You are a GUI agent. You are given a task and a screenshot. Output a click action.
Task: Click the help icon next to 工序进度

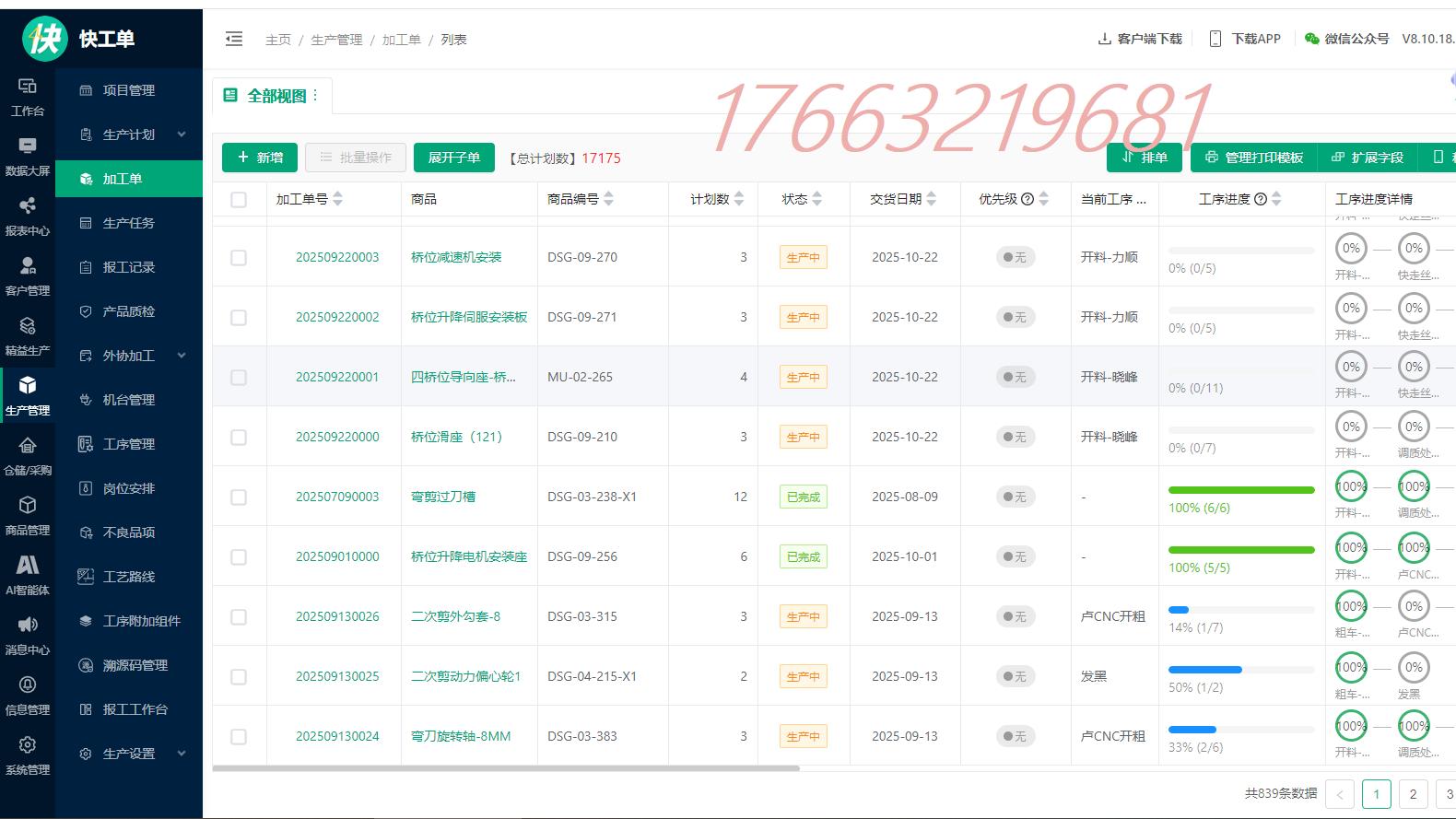point(1261,199)
